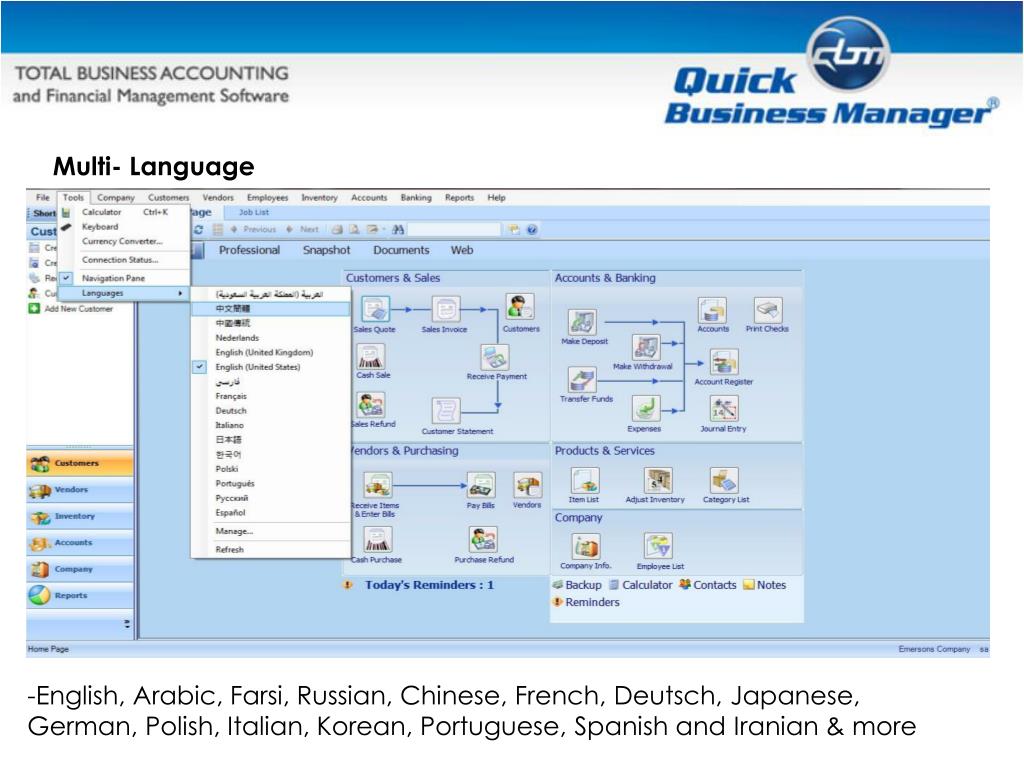Viewport: 1024px width, 768px height.
Task: Click the Purchase Refund icon
Action: coord(483,540)
